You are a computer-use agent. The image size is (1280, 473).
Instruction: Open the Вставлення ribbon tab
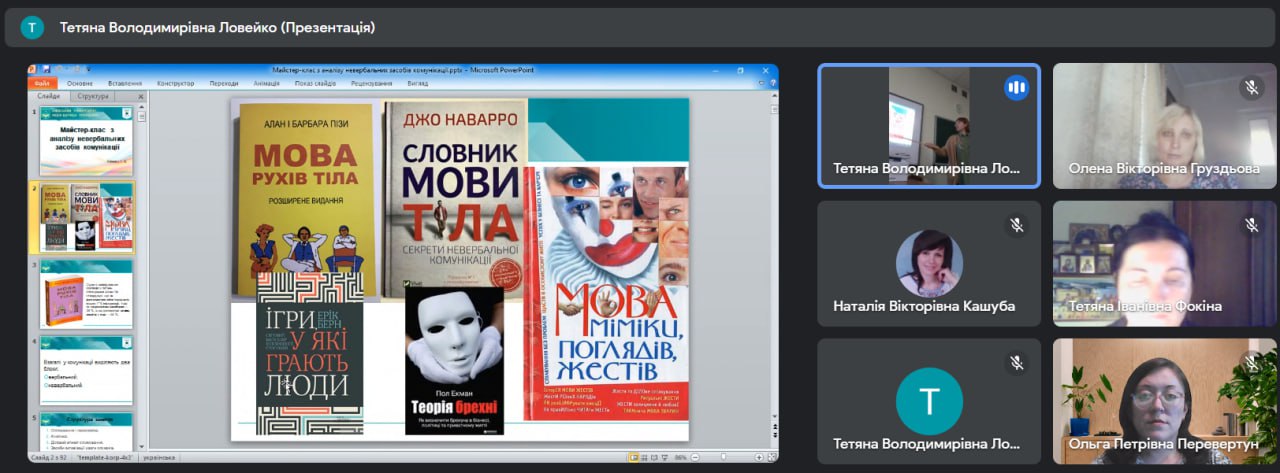coord(125,83)
